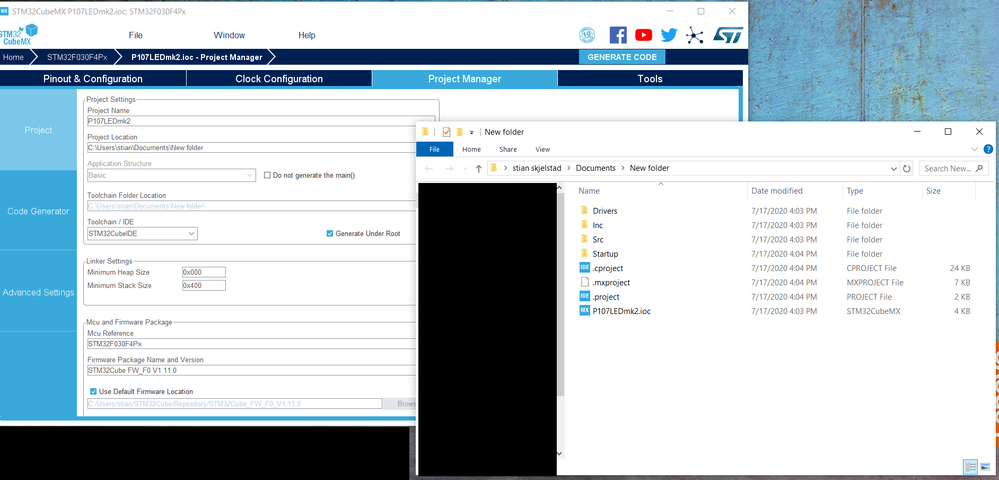Select the .mxproject file row
The width and height of the screenshot is (999, 480).
[x=775, y=282]
